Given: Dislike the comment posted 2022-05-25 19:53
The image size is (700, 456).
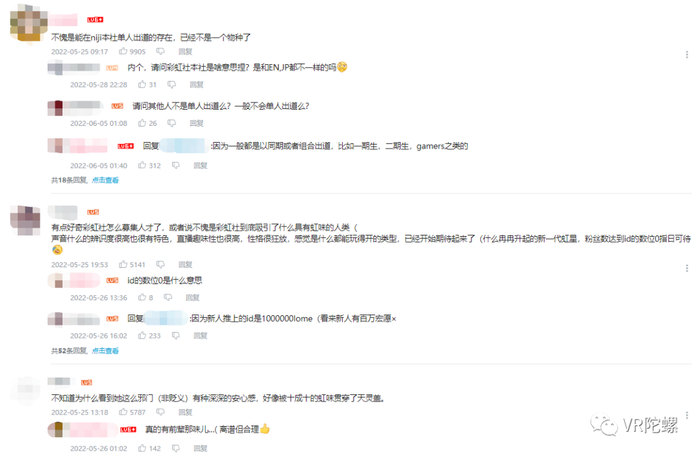Looking at the screenshot, I should pos(160,264).
